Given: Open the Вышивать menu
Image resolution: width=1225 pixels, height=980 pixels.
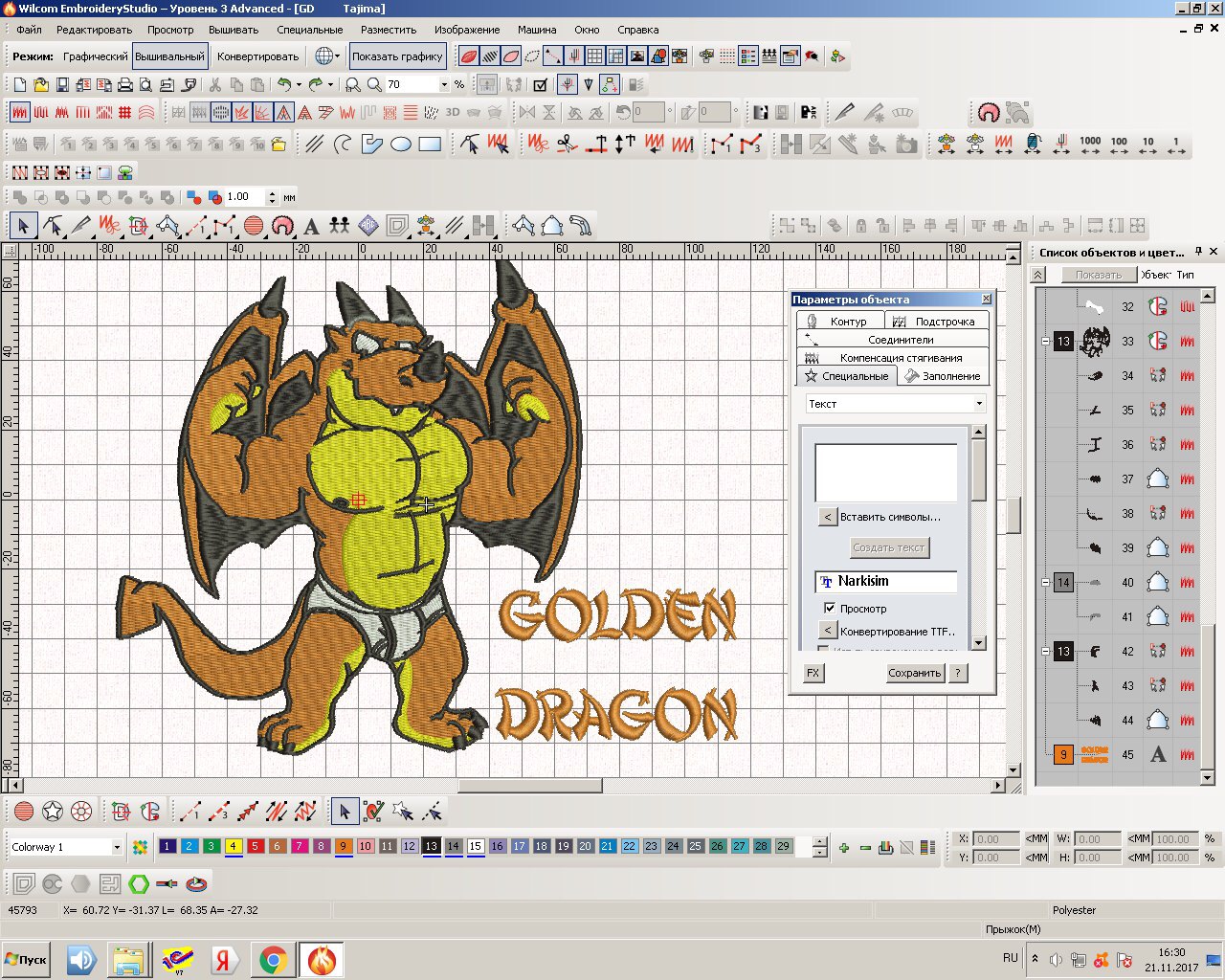Looking at the screenshot, I should pos(233,30).
